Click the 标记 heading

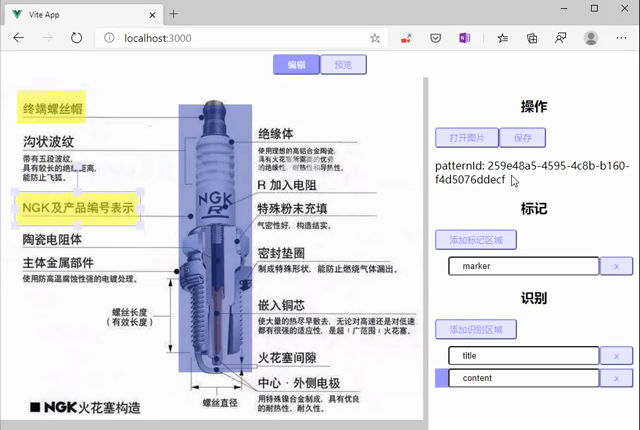[533, 209]
